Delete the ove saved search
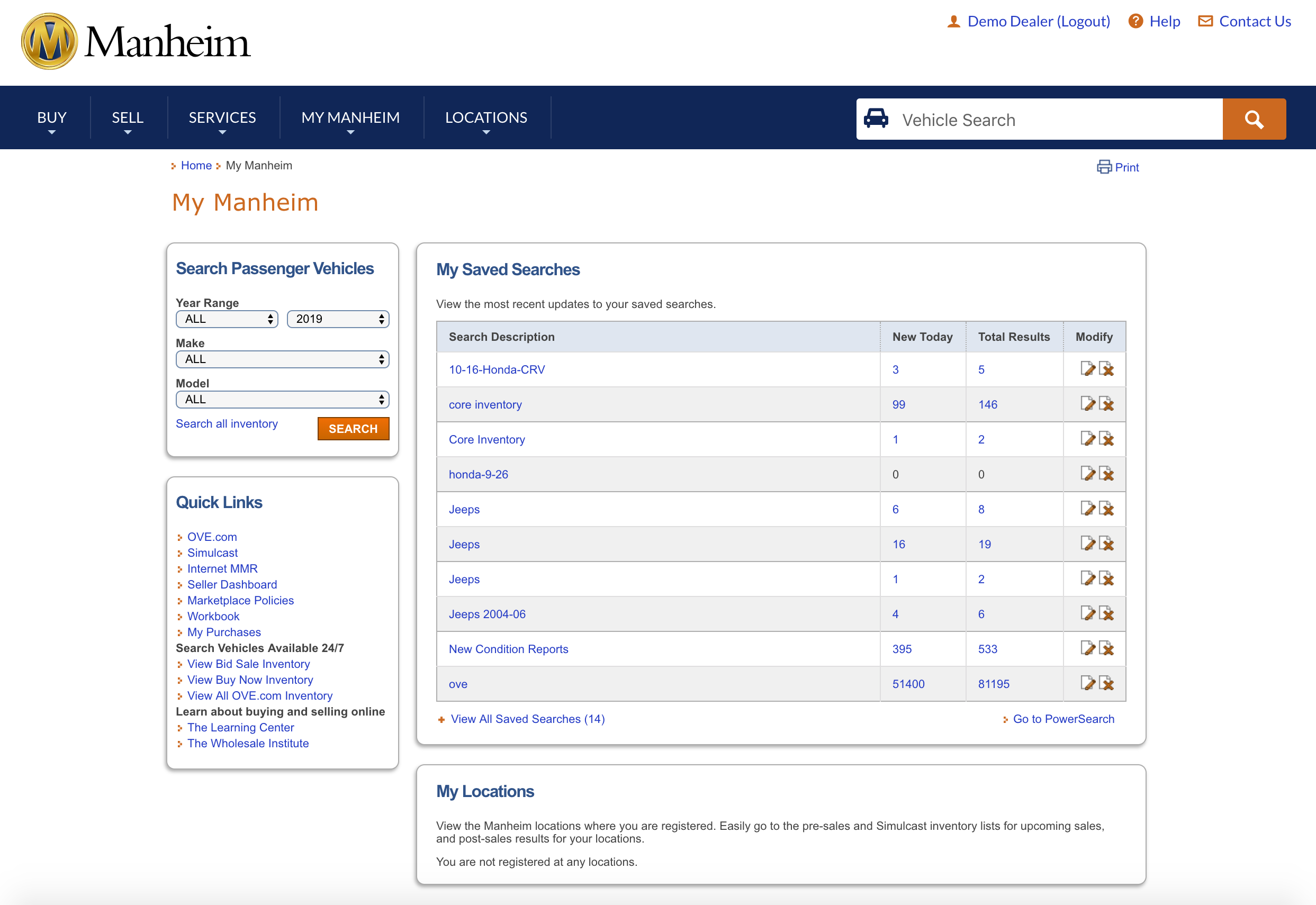The height and width of the screenshot is (905, 1316). coord(1106,683)
